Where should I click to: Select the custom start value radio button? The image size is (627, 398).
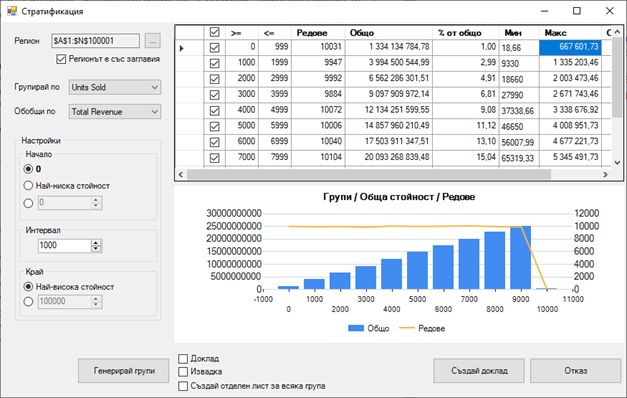click(x=28, y=203)
